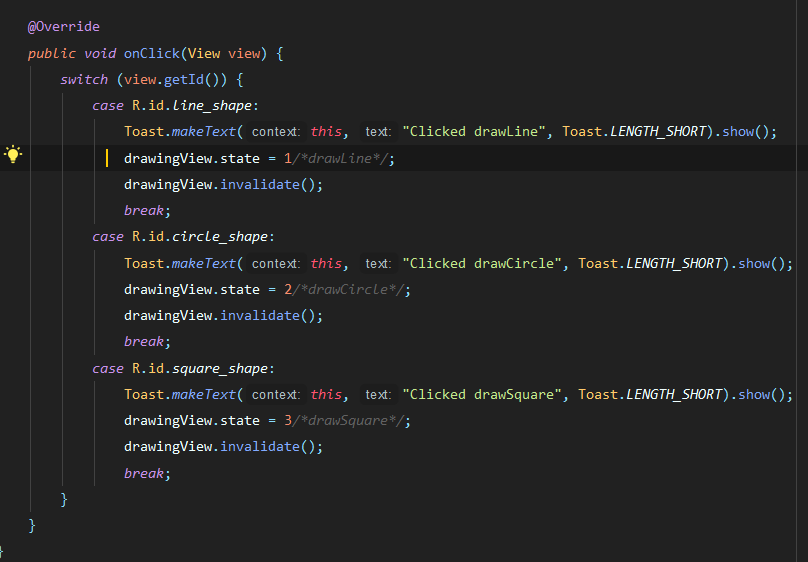This screenshot has height=562, width=808.
Task: Click the @Override annotation
Action: 63,27
